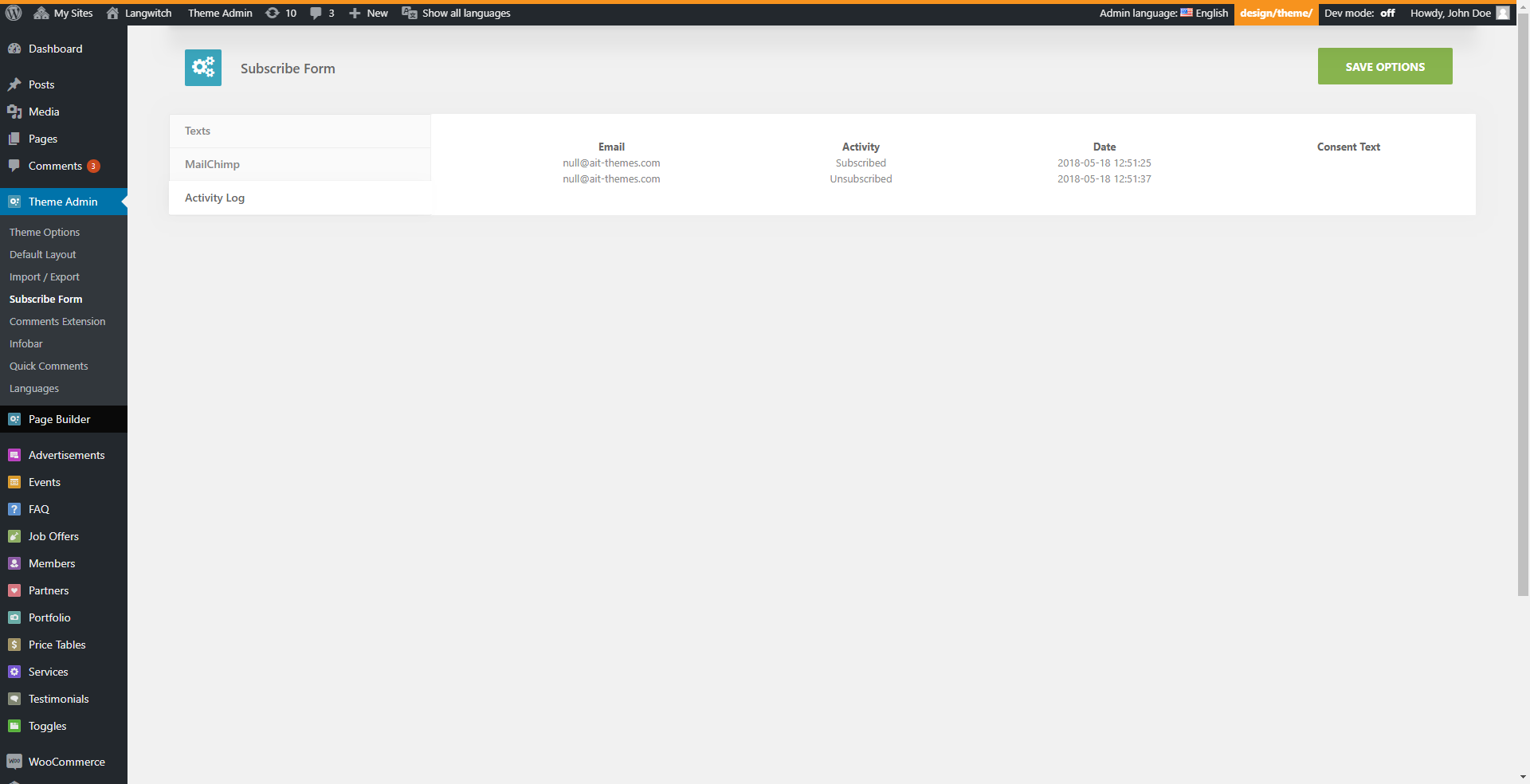The image size is (1530, 784).
Task: Click the Page Builder sidebar icon
Action: click(x=14, y=419)
